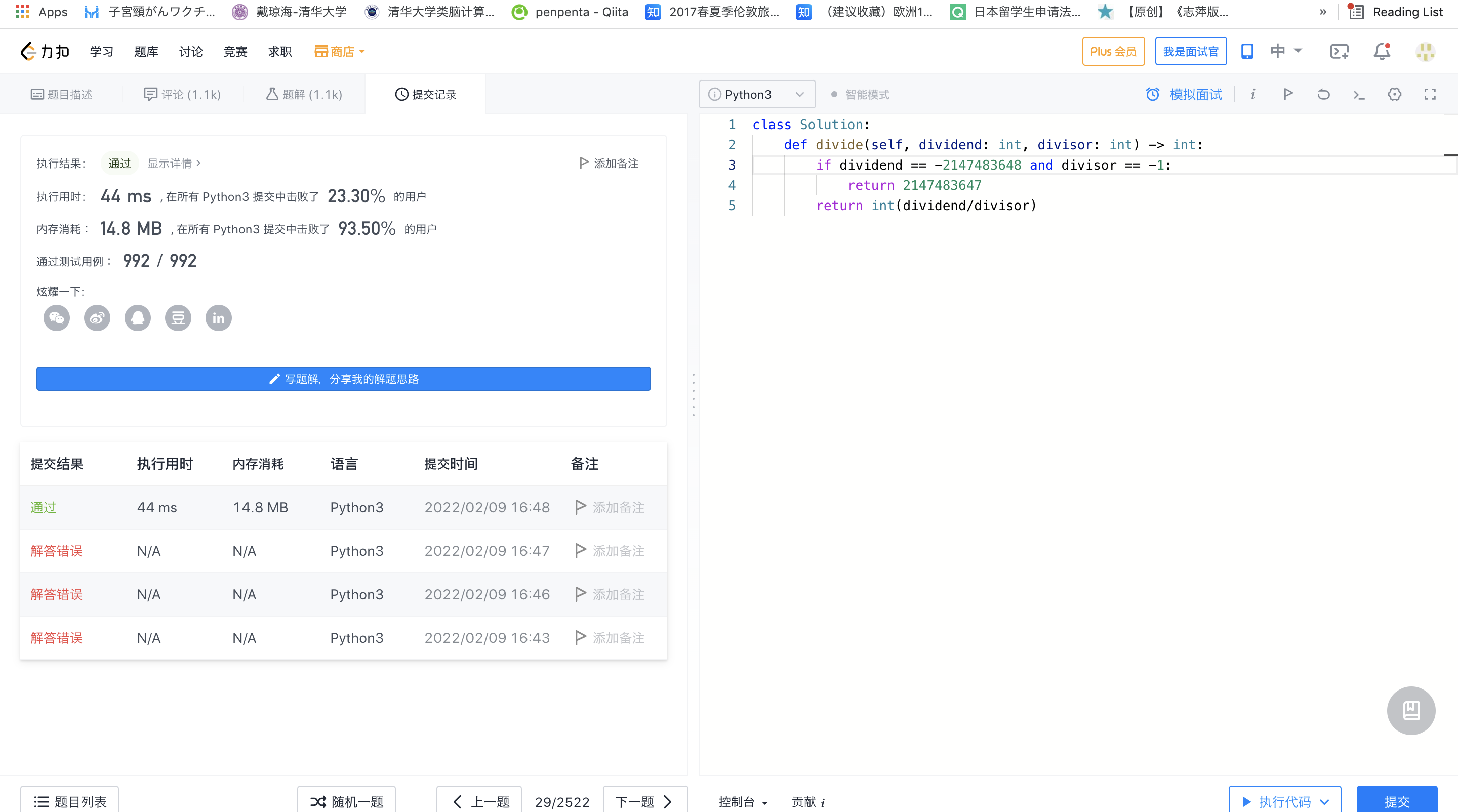Click the run play icon in editor toolbar
Screen dimensions: 1458x812
[1288, 94]
